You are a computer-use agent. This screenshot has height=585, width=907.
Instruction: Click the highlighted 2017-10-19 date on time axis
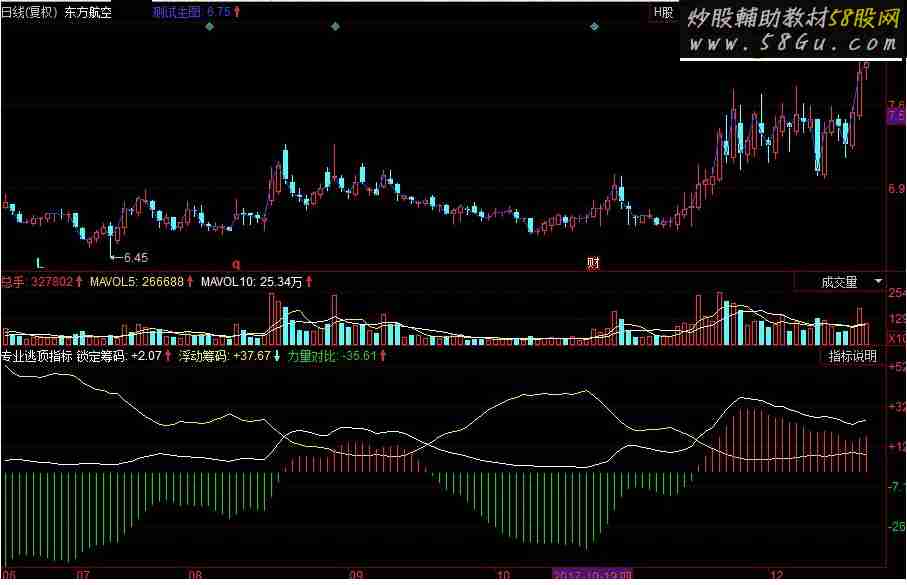pos(592,575)
